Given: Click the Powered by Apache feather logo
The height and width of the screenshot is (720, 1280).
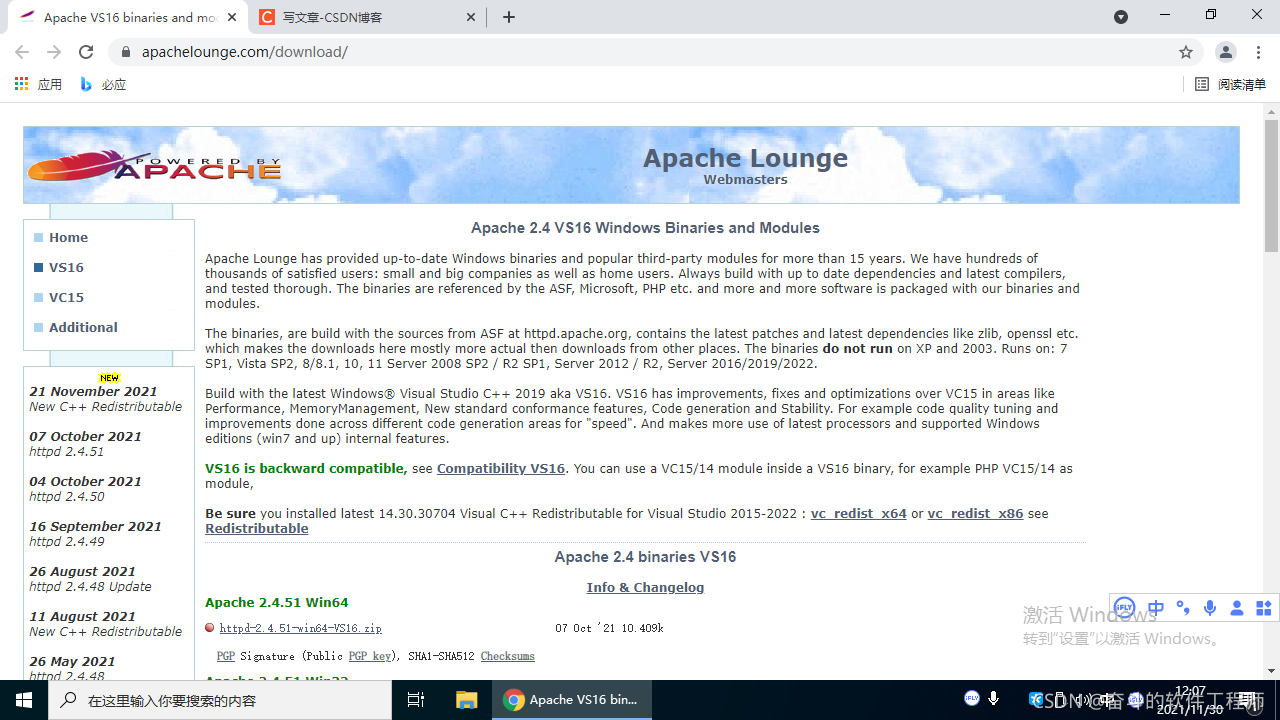Looking at the screenshot, I should click(155, 166).
